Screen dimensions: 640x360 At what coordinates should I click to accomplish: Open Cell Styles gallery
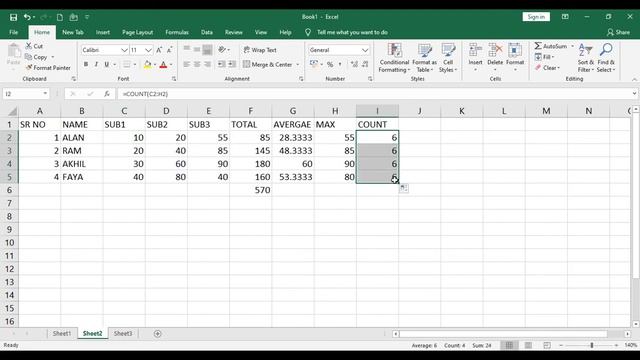448,58
